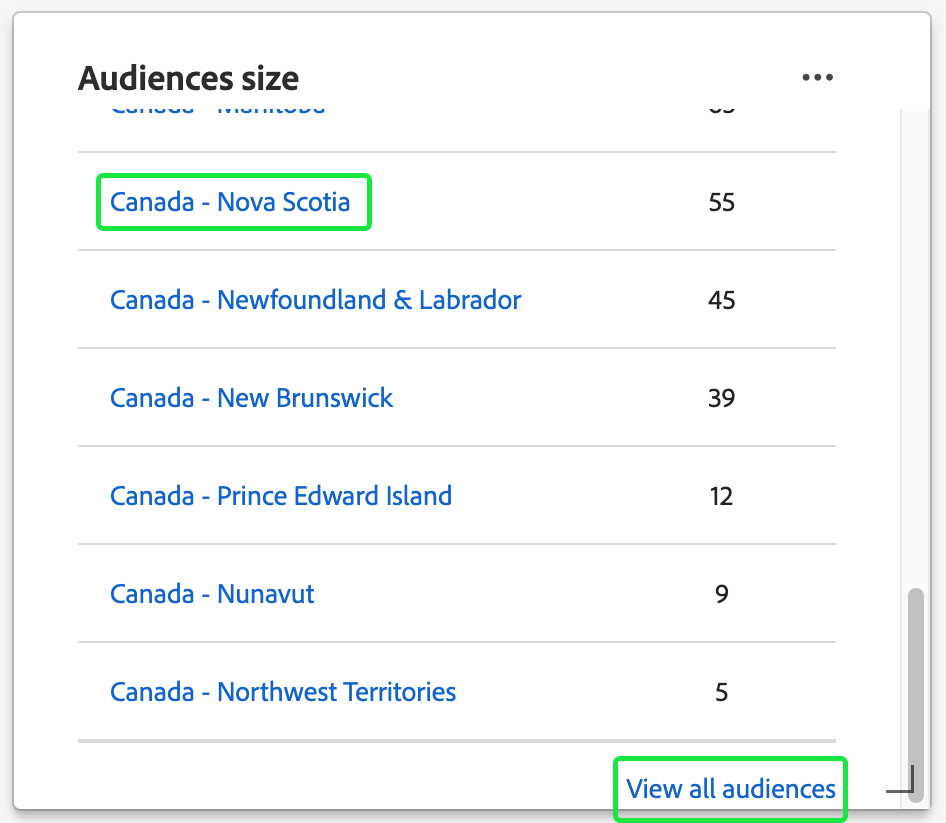Screen dimensions: 946x823
Task: Click the count 55 for Nova Scotia
Action: point(721,203)
